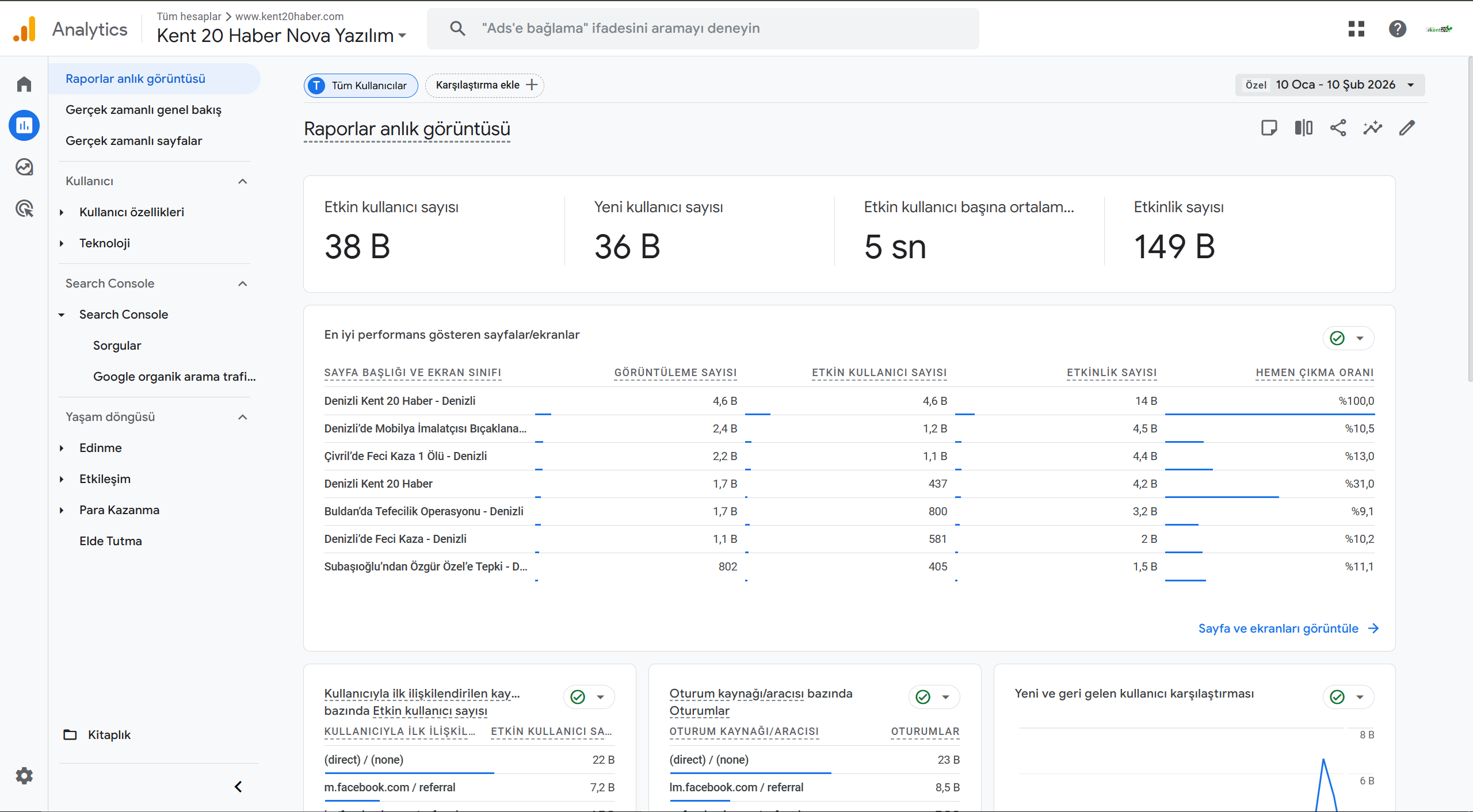The image size is (1473, 812).
Task: Open Gerçek zamanlı genel bakış report
Action: (143, 110)
